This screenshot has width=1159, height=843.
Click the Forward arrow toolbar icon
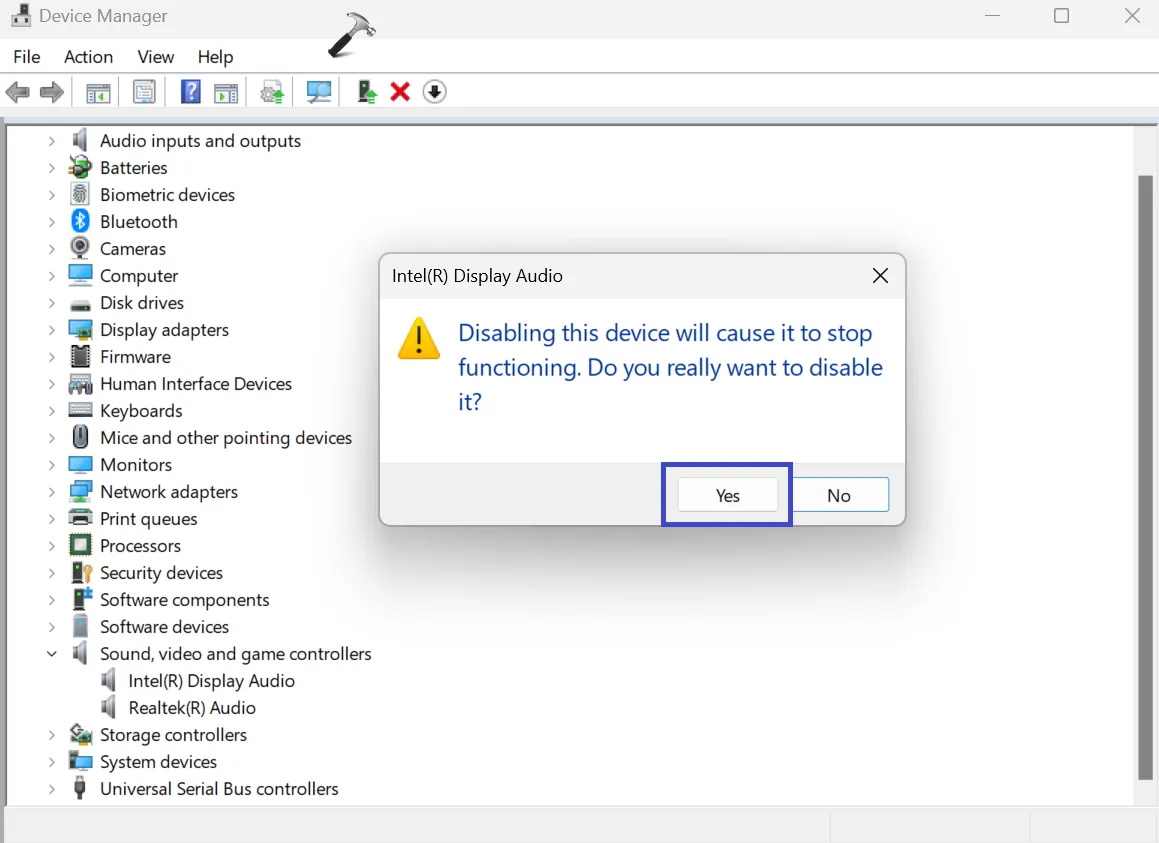(x=52, y=92)
